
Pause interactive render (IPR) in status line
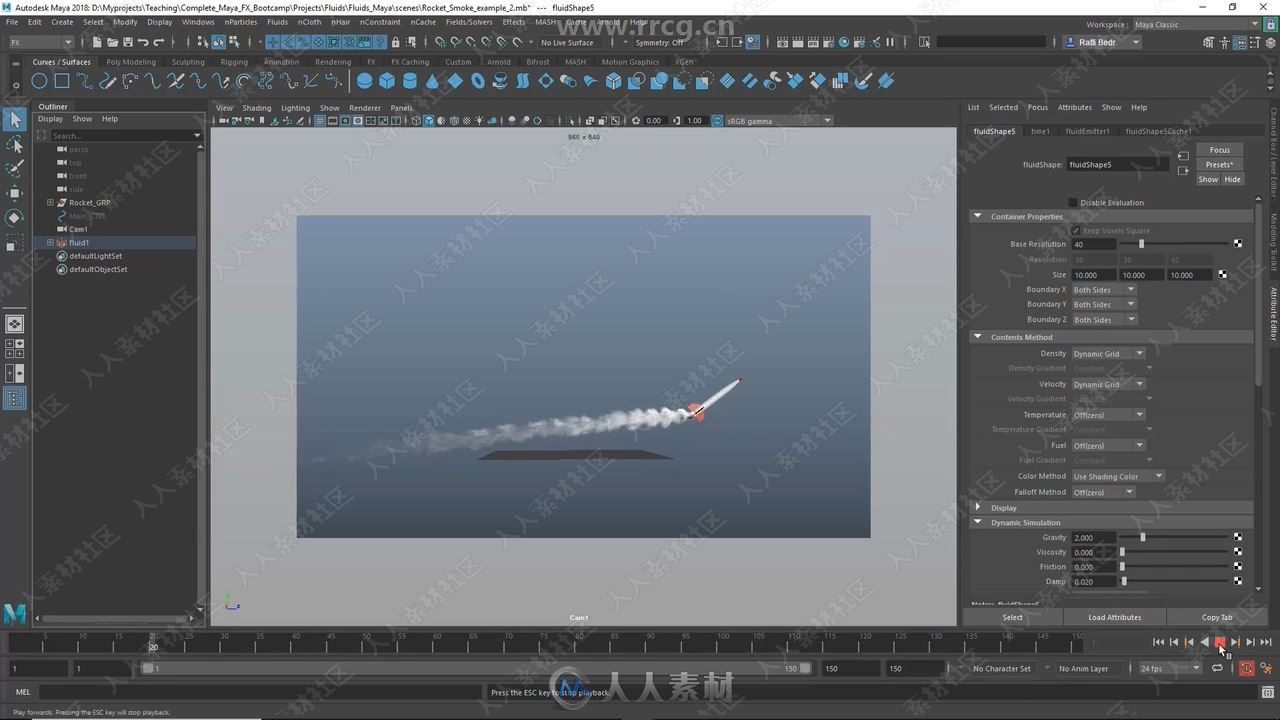click(x=889, y=42)
